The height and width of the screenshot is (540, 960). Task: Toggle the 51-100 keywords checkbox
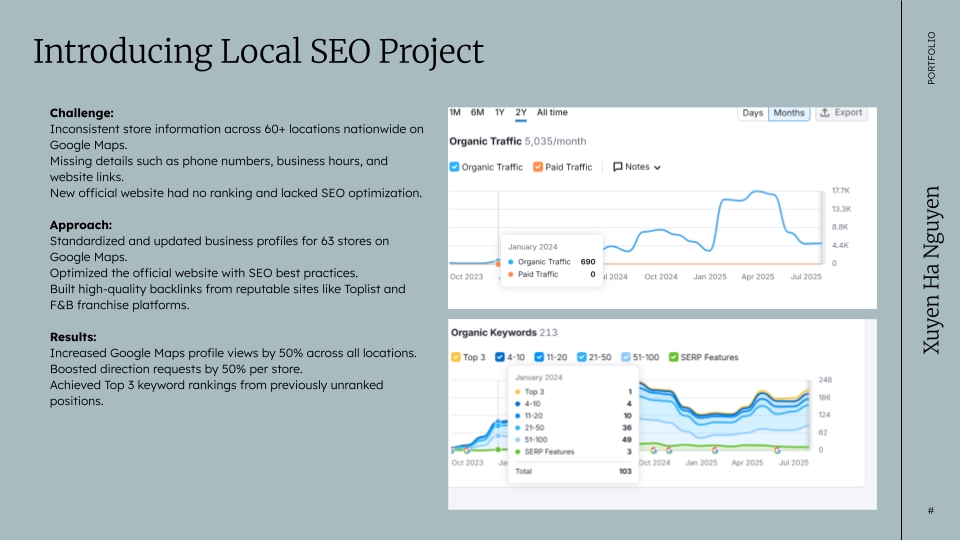click(x=626, y=357)
